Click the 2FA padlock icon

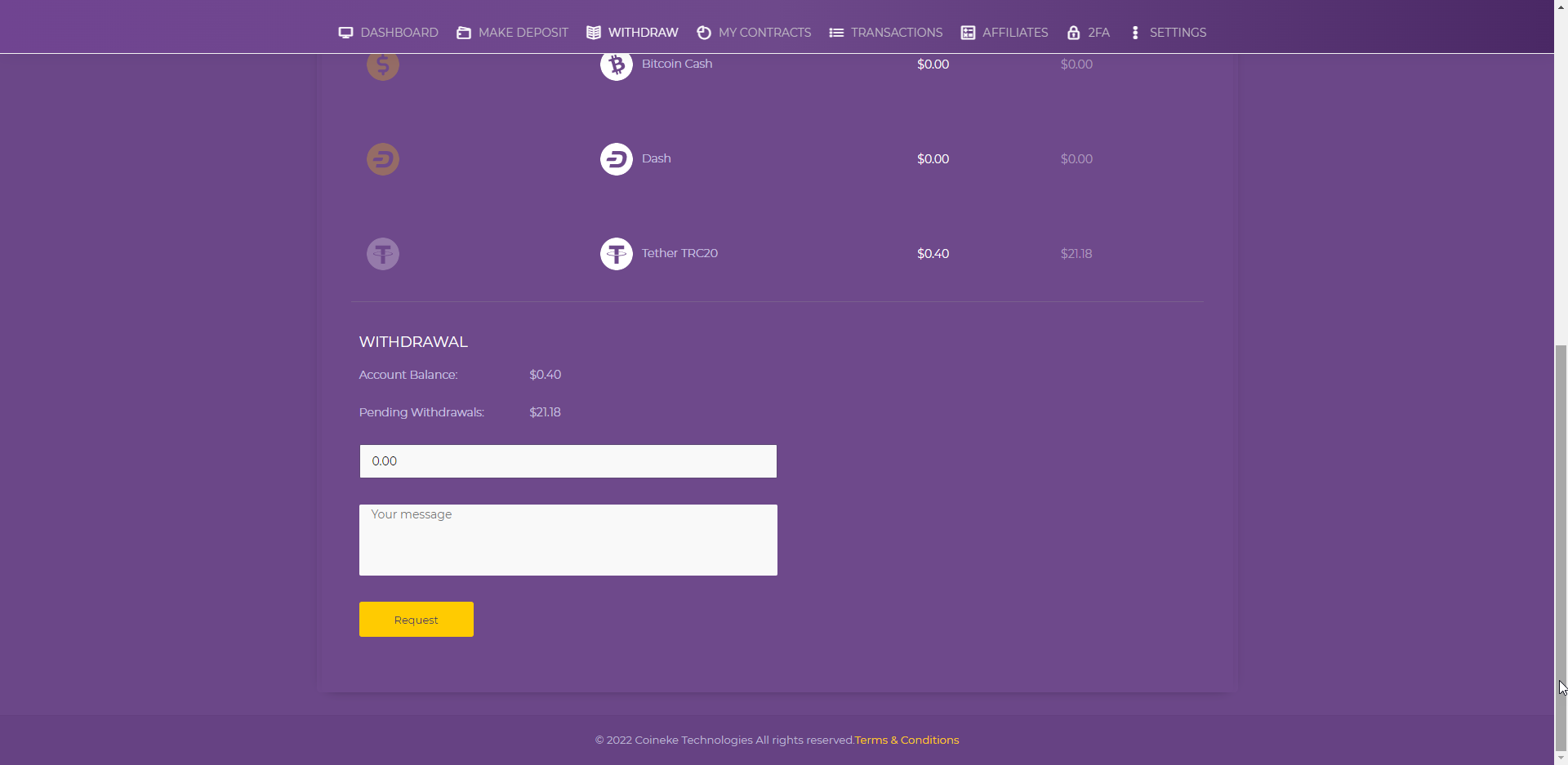1073,33
